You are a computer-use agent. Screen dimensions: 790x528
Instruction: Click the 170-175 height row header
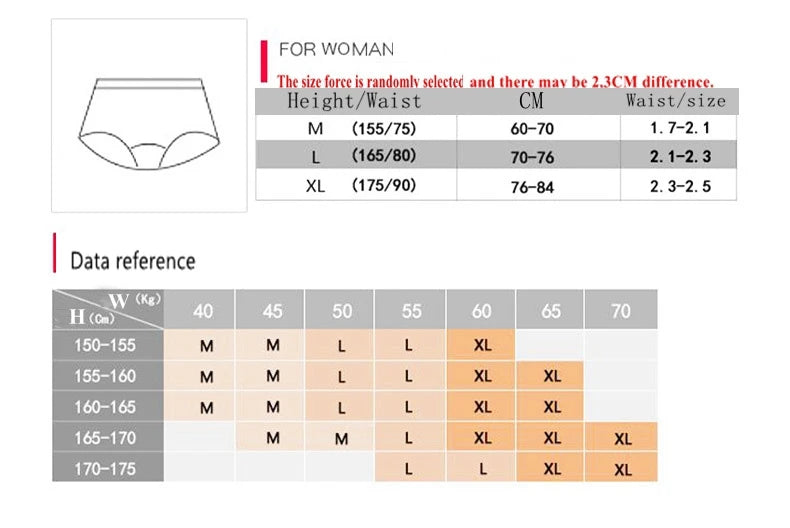pos(108,468)
